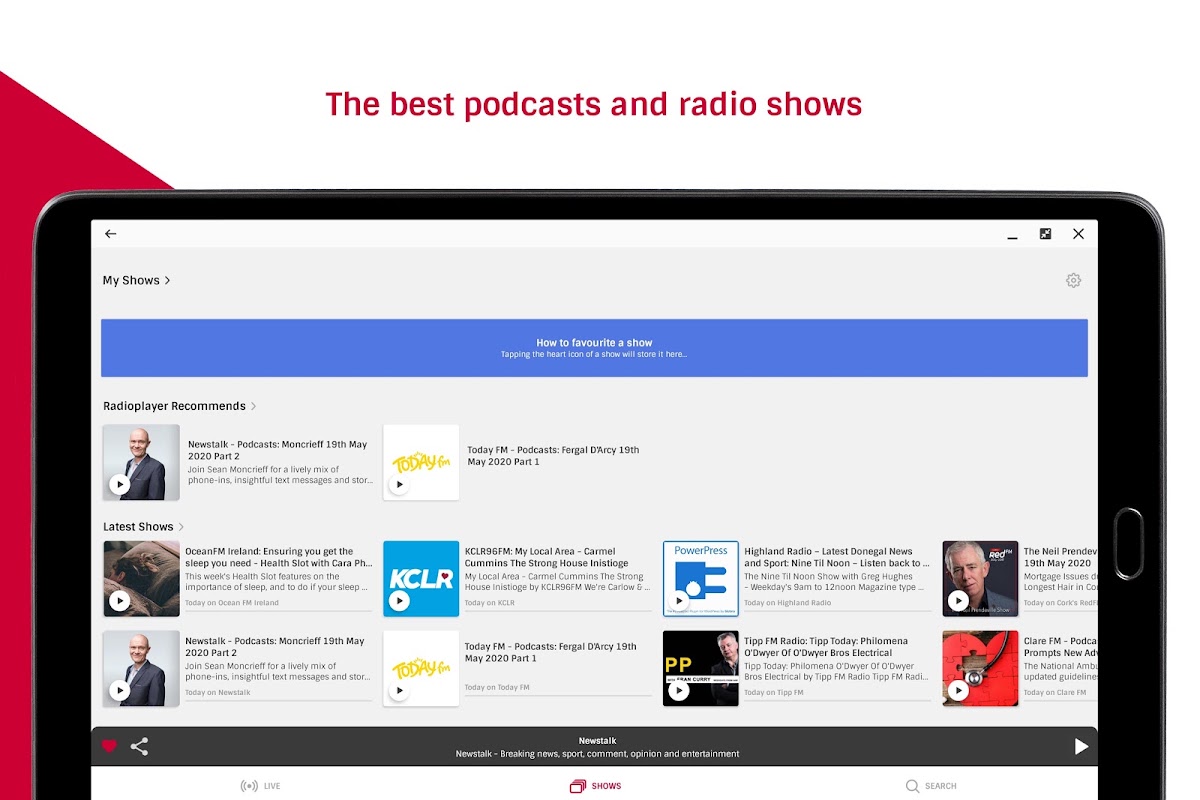Open the Today FM logo thumbnail in Latest Shows
The image size is (1200, 800).
421,669
